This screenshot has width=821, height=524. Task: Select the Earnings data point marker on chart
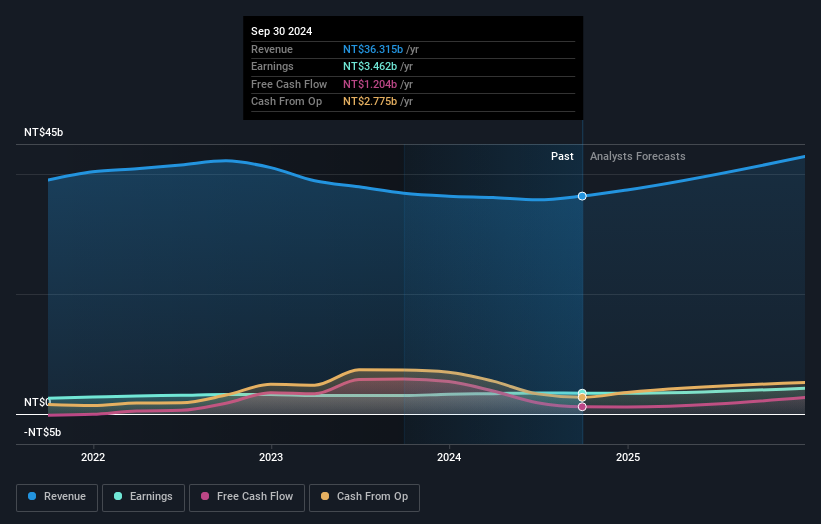click(x=582, y=393)
